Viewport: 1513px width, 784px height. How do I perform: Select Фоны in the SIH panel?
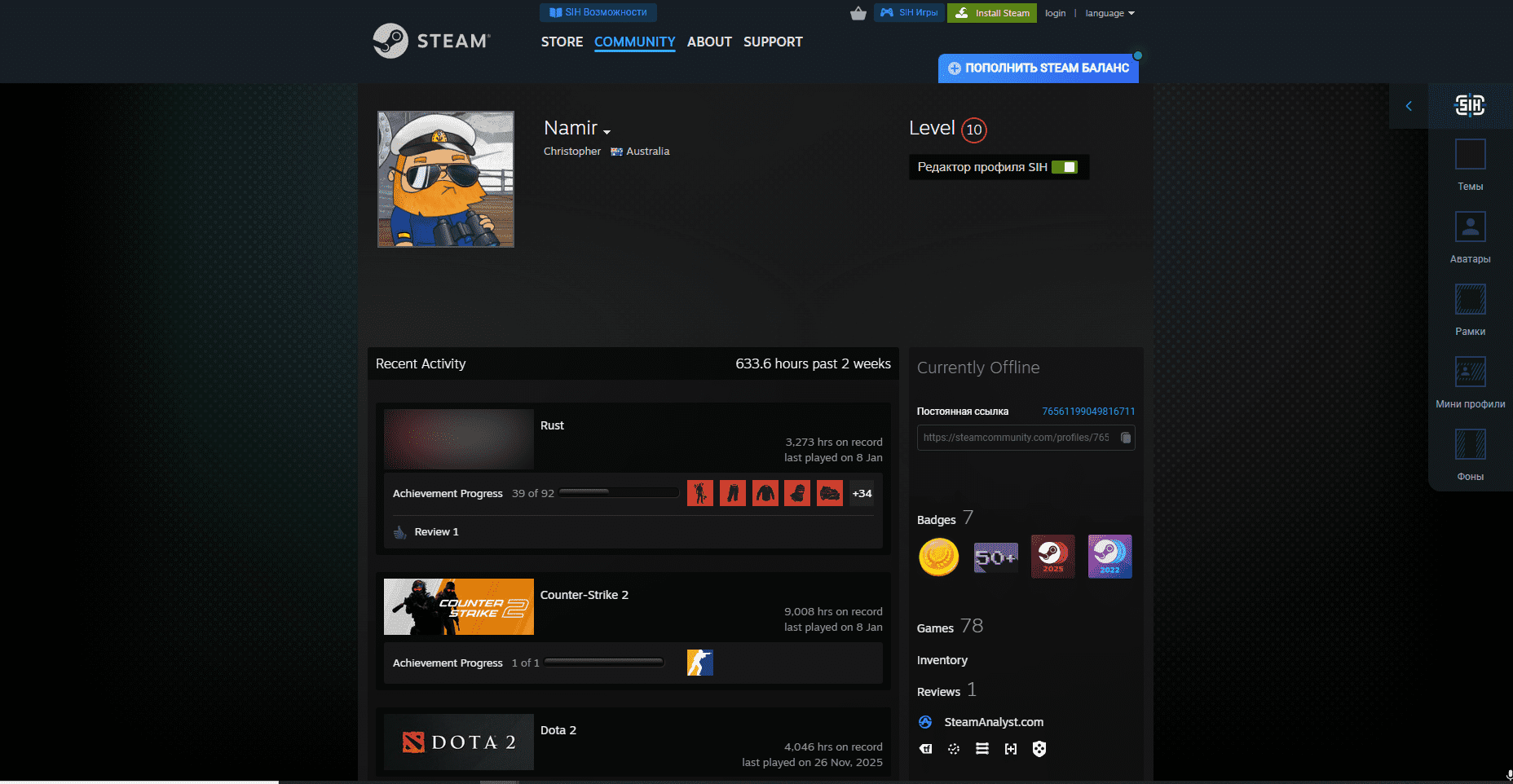[1470, 450]
